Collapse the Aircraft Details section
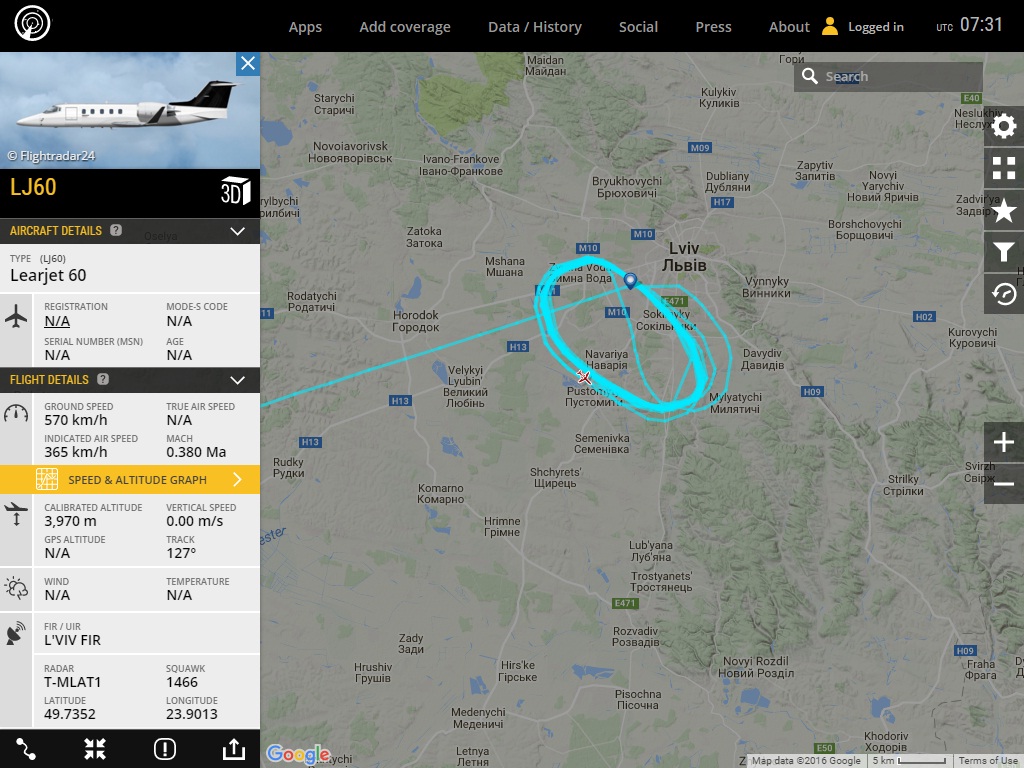The image size is (1024, 768). point(238,231)
